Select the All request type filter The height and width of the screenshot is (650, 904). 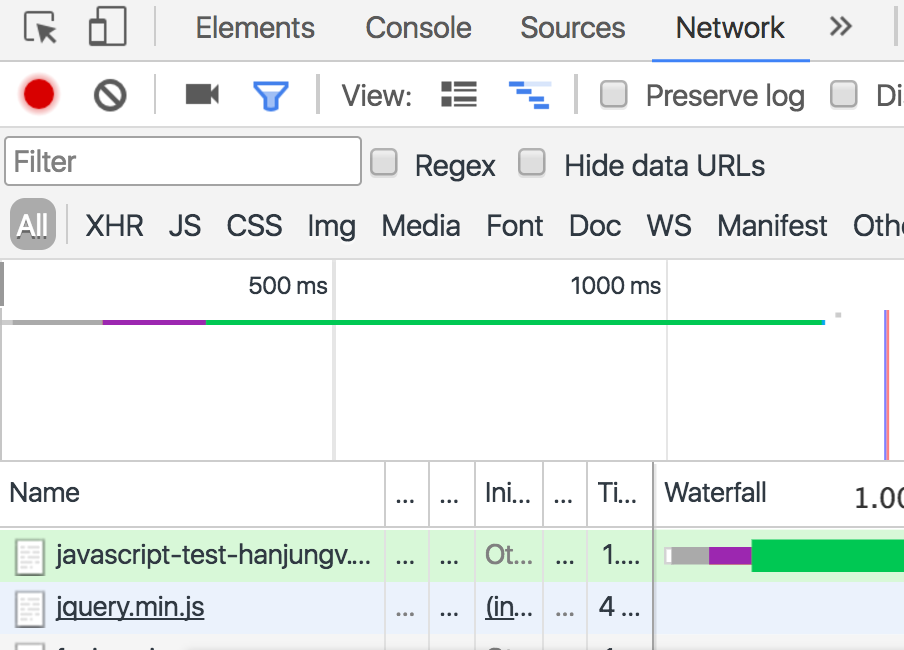33,224
